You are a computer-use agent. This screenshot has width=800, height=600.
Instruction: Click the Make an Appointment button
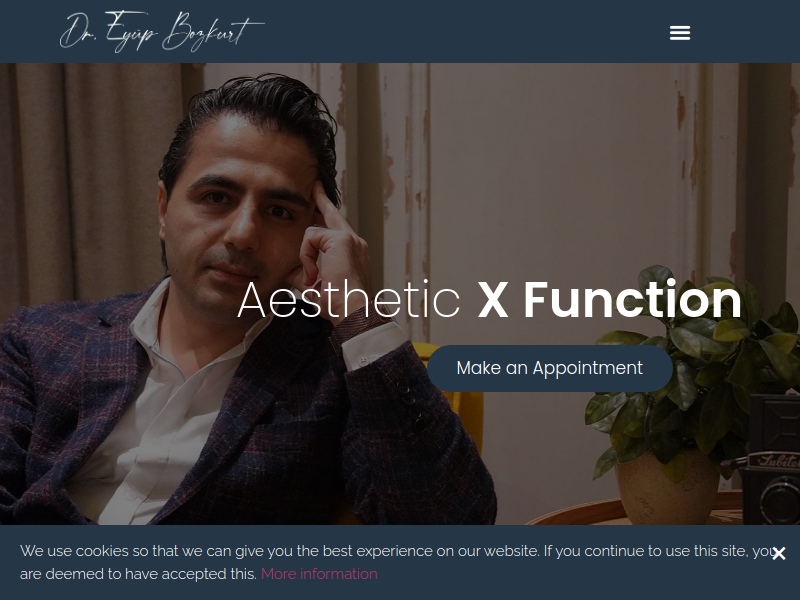tap(549, 368)
